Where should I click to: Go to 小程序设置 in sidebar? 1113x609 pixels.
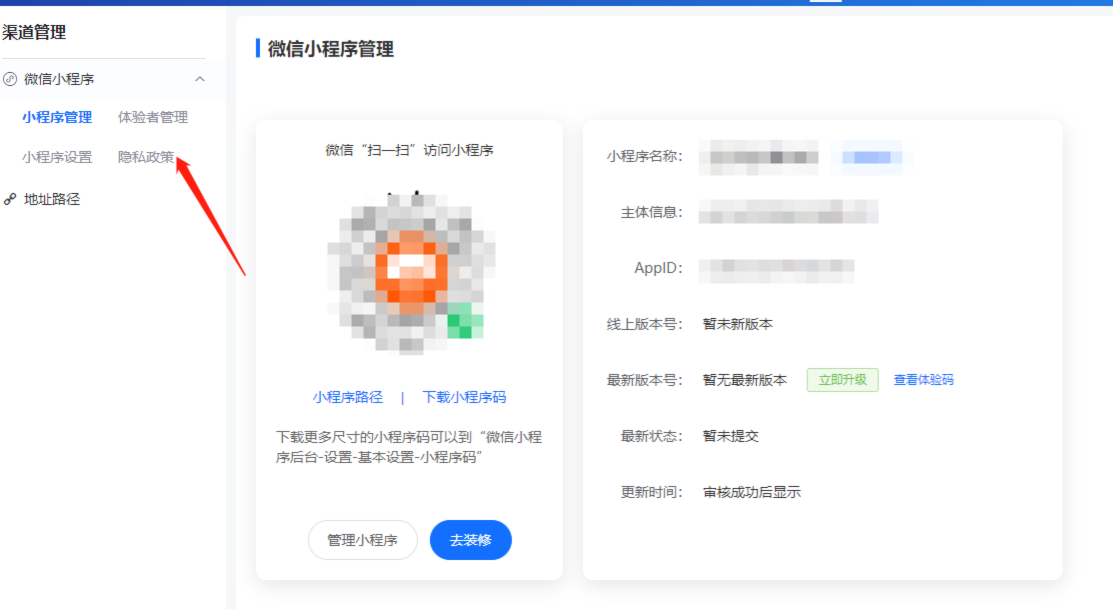57,157
